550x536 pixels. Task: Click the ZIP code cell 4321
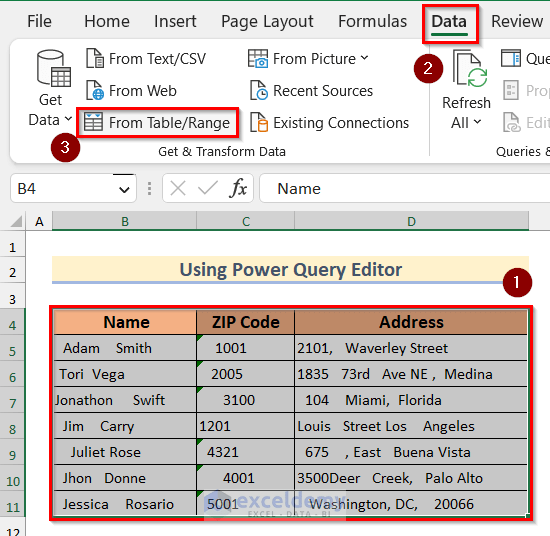tap(246, 452)
